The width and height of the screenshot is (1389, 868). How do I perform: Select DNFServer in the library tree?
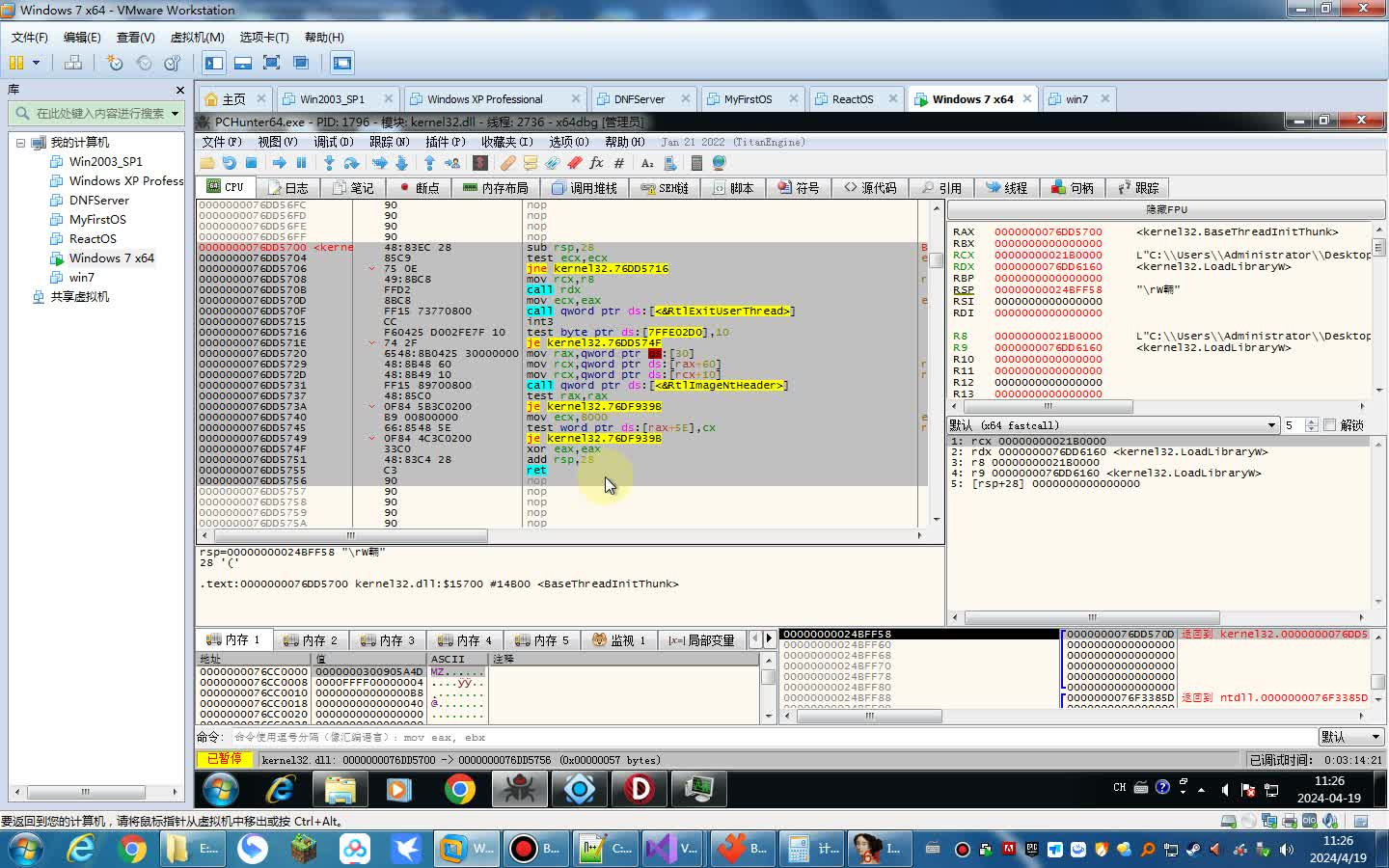pyautogui.click(x=98, y=200)
